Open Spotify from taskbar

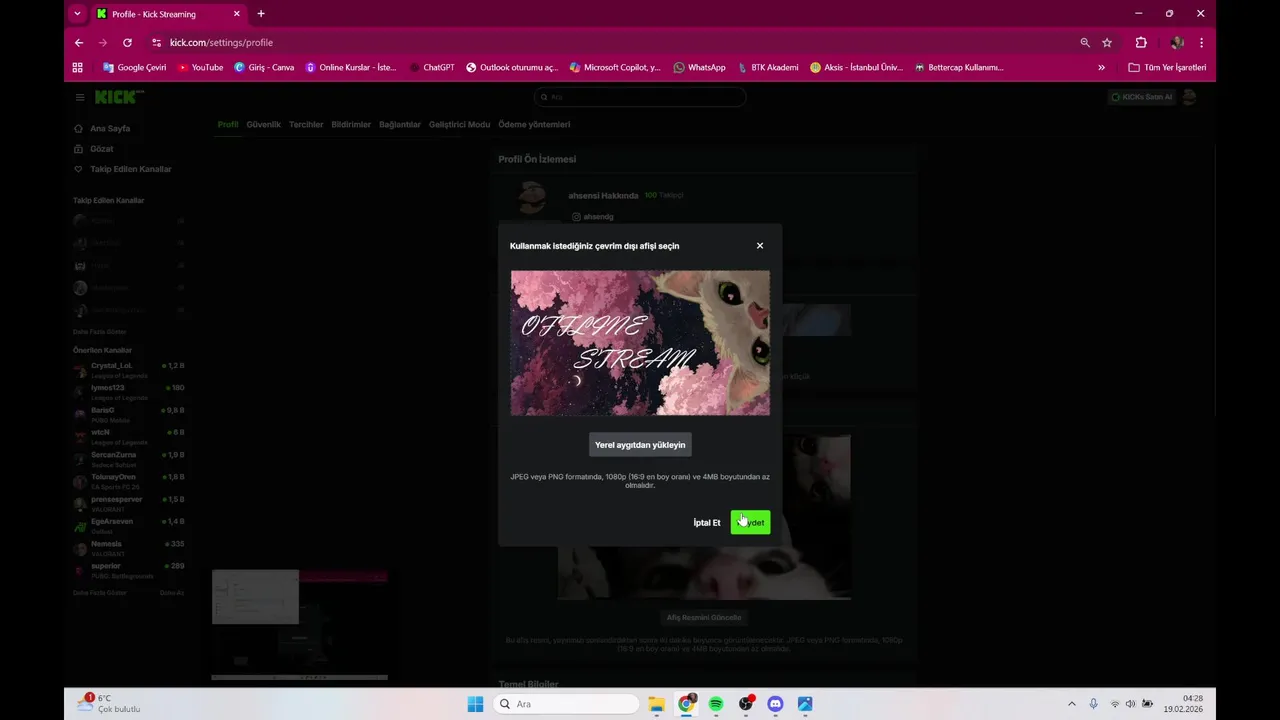point(716,704)
